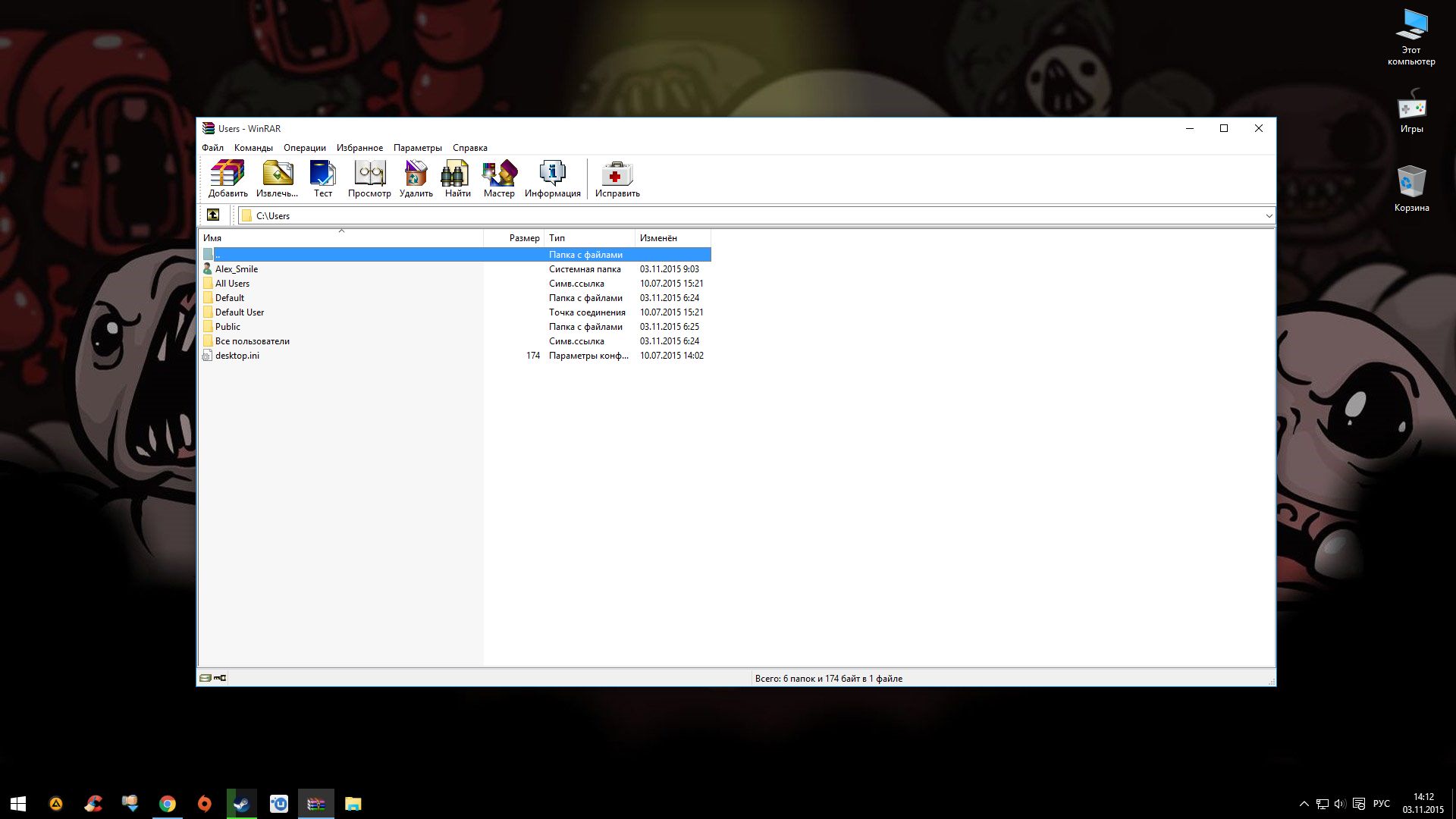Open the Просмотр (View) tool
Screen dimensions: 1456x819
click(x=369, y=179)
